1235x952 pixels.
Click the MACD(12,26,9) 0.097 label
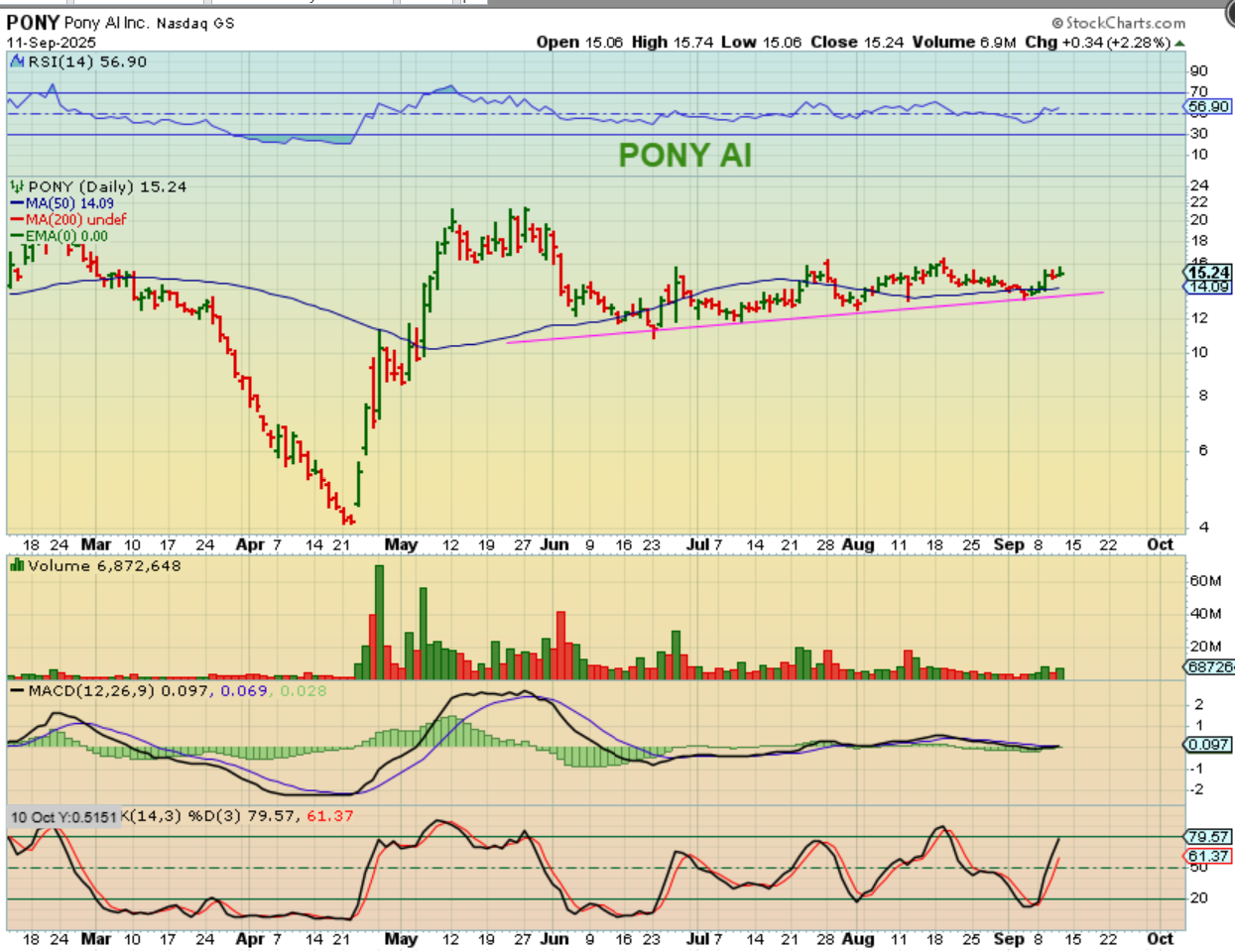[119, 690]
